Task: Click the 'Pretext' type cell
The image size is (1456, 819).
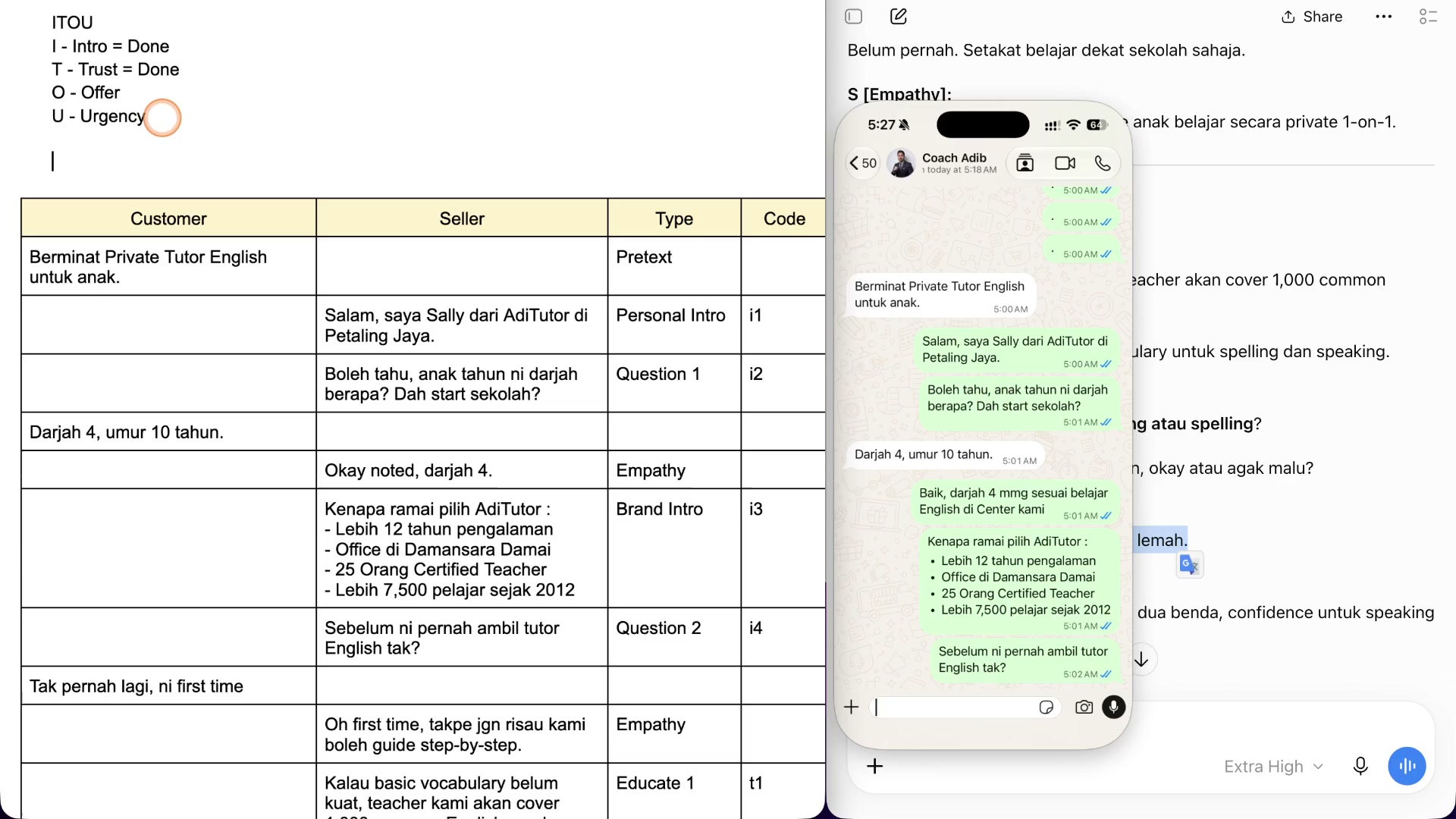Action: (x=674, y=266)
